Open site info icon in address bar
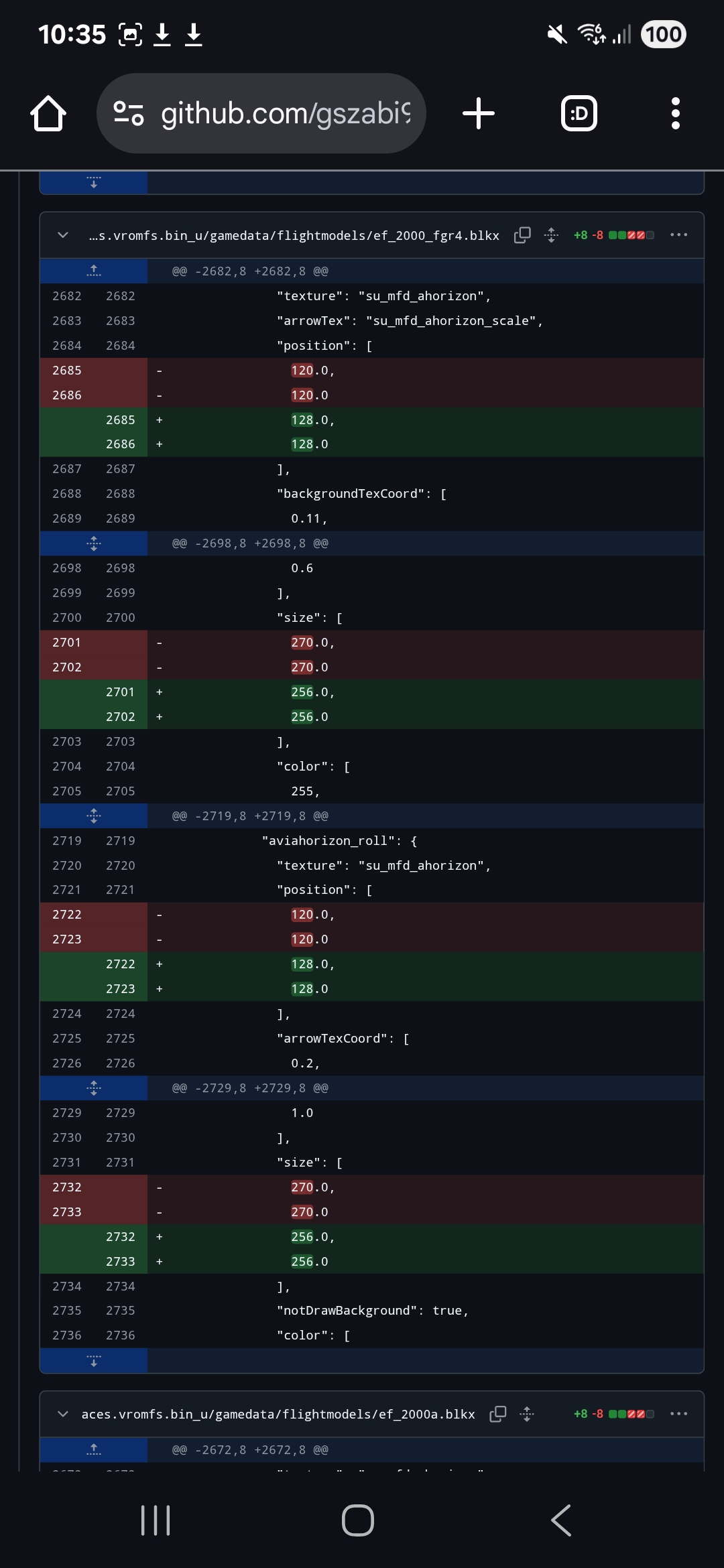The width and height of the screenshot is (724, 1568). [129, 113]
